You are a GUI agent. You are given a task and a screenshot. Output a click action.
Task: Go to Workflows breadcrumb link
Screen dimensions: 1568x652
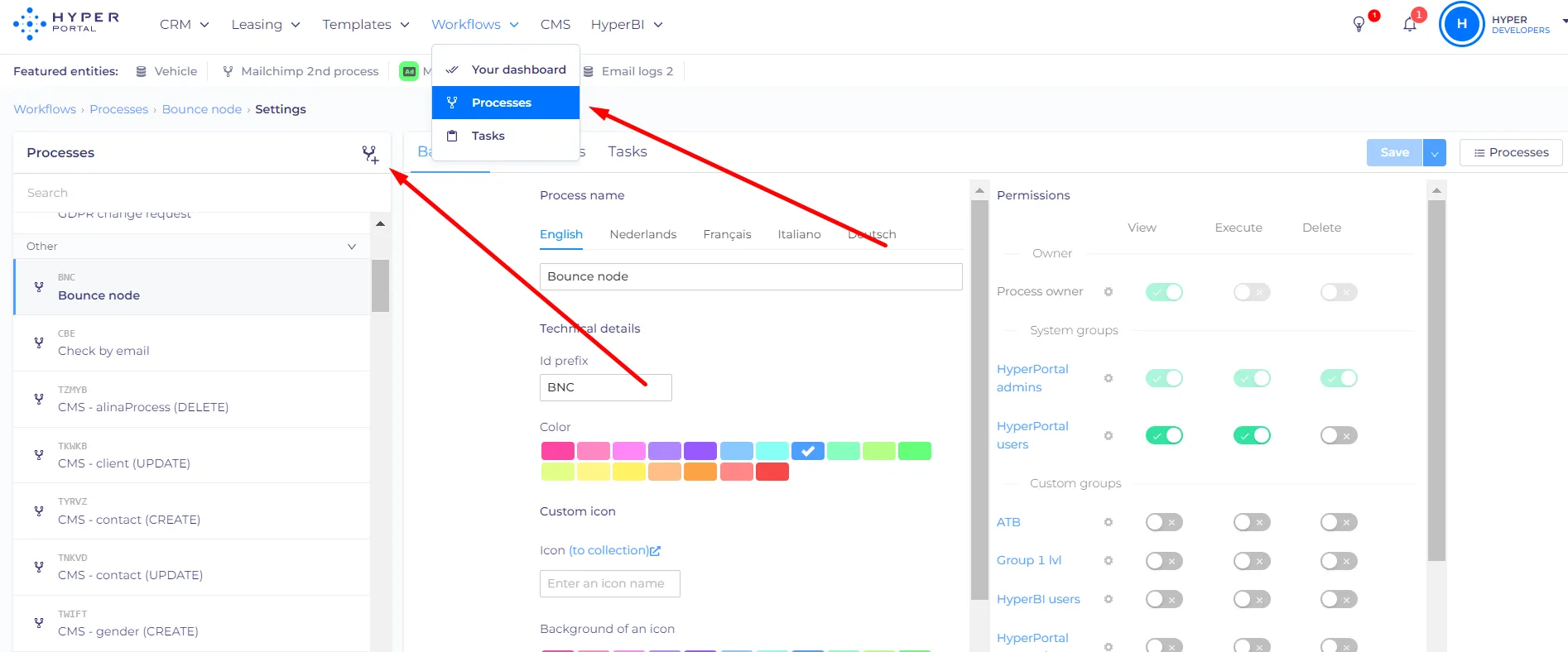45,109
